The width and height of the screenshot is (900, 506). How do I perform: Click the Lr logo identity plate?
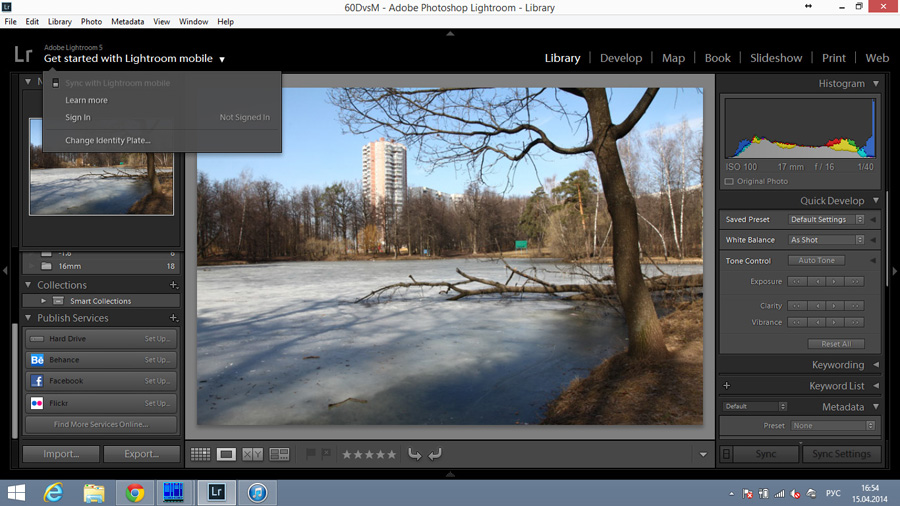point(23,55)
